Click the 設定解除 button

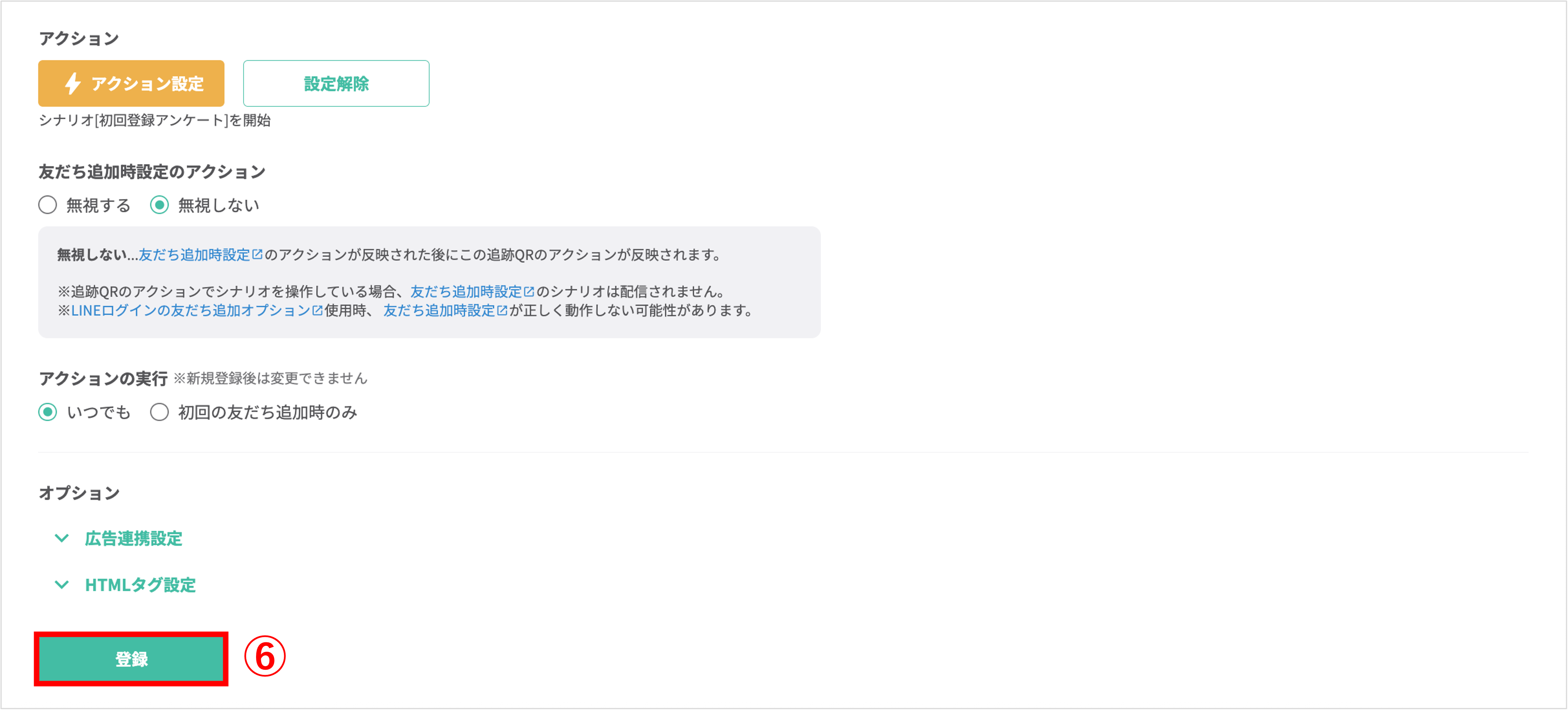[336, 83]
